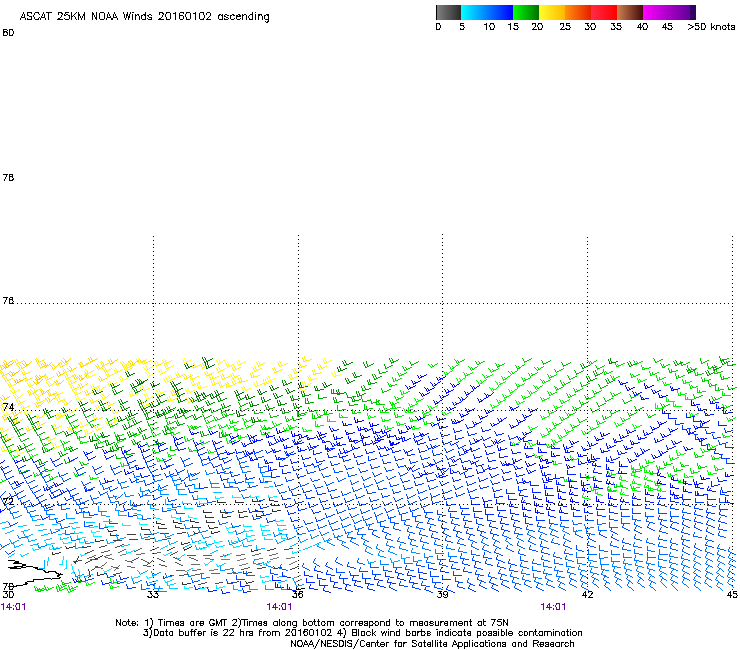Screen dimensions: 740x650
Task: Click the 14:01 time under longitude 30
Action: point(14,607)
